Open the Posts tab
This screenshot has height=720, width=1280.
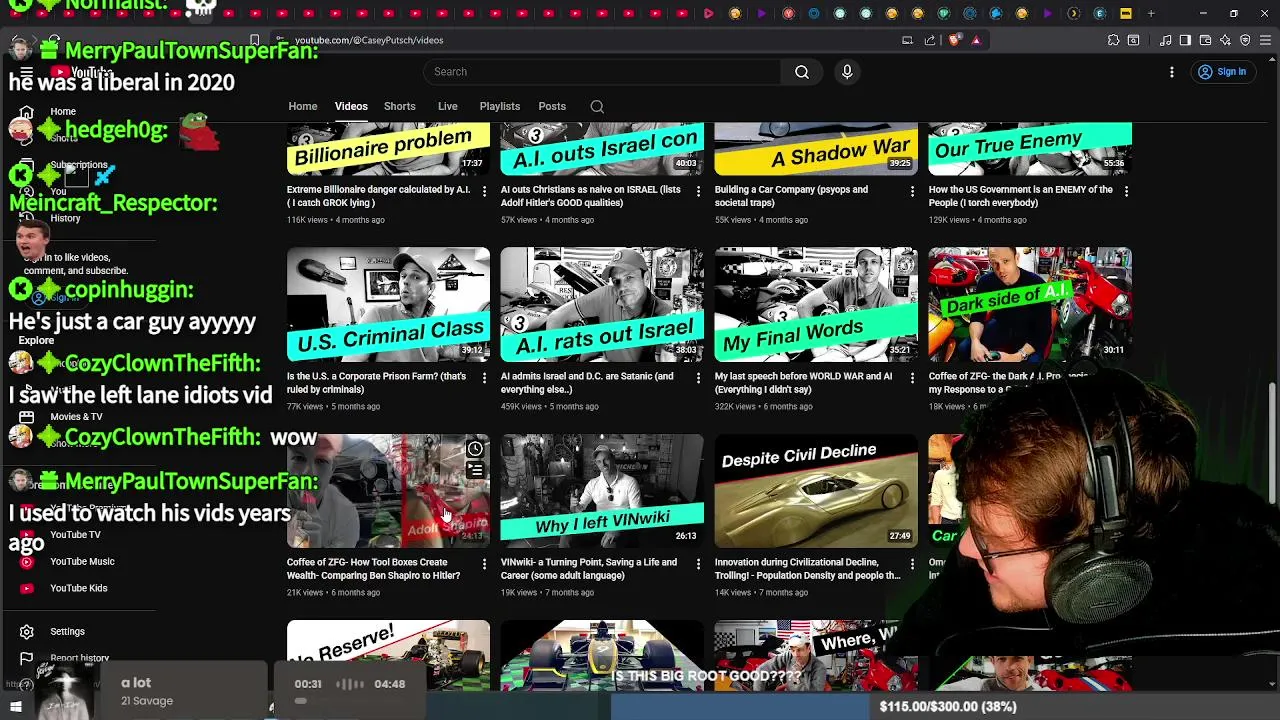(x=552, y=106)
